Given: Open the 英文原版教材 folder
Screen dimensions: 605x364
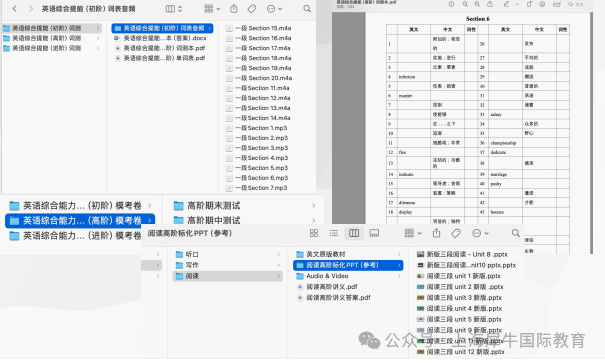Looking at the screenshot, I should (348, 254).
